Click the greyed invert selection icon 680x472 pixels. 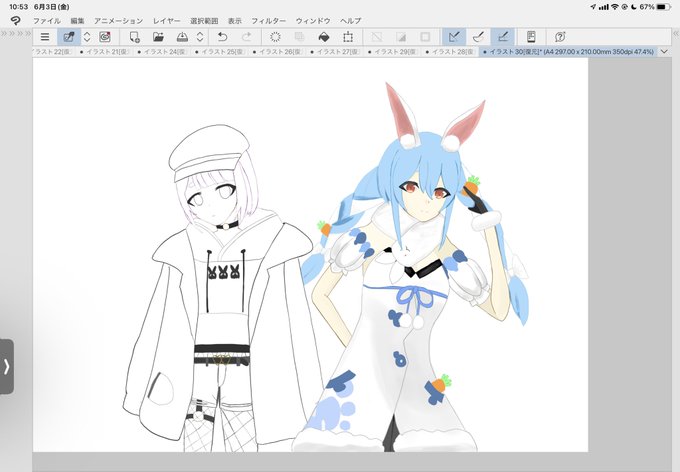pyautogui.click(x=401, y=37)
